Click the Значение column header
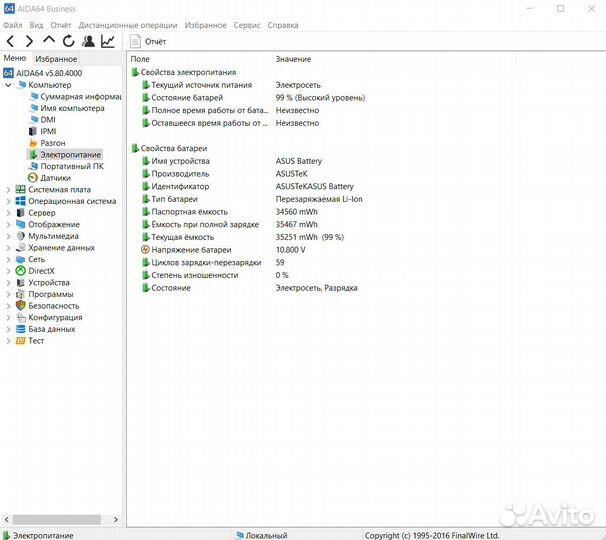 point(293,59)
